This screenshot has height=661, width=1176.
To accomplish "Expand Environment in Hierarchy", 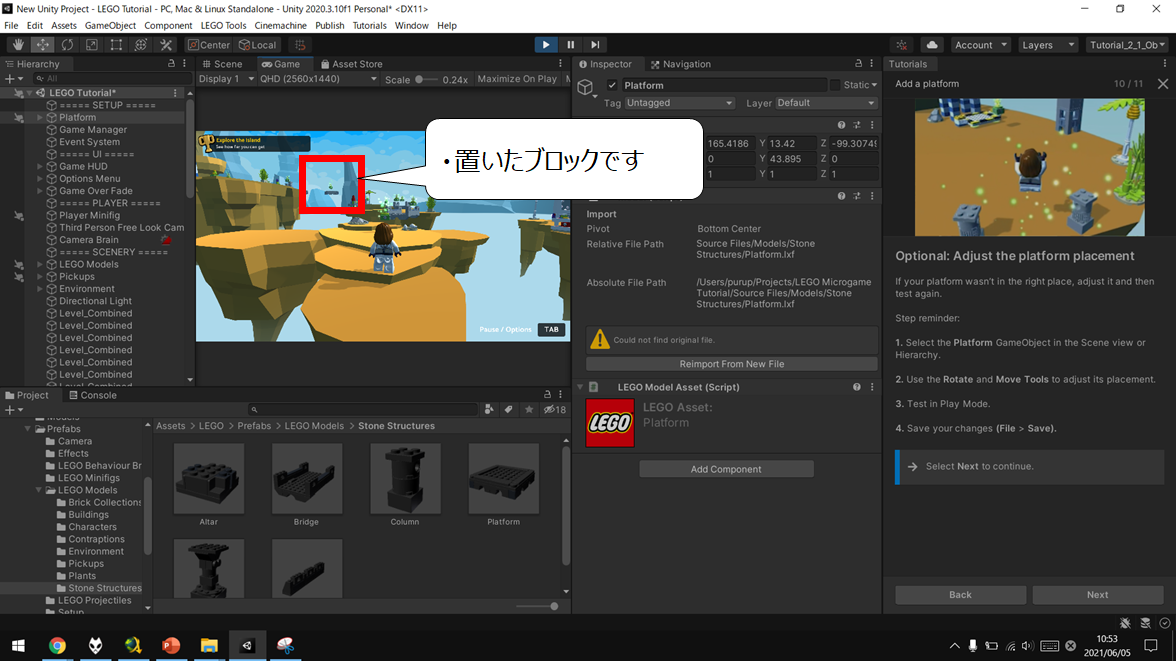I will (40, 289).
